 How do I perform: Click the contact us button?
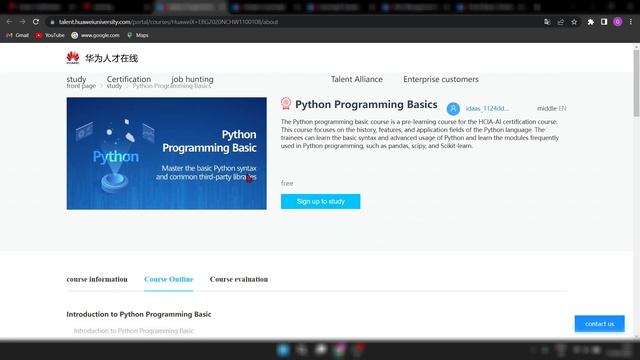pyautogui.click(x=600, y=324)
